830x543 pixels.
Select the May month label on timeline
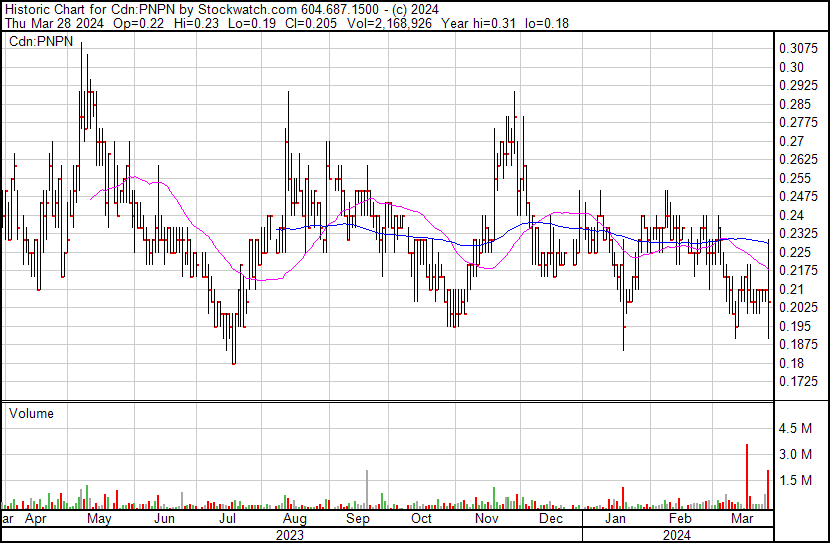tap(99, 518)
